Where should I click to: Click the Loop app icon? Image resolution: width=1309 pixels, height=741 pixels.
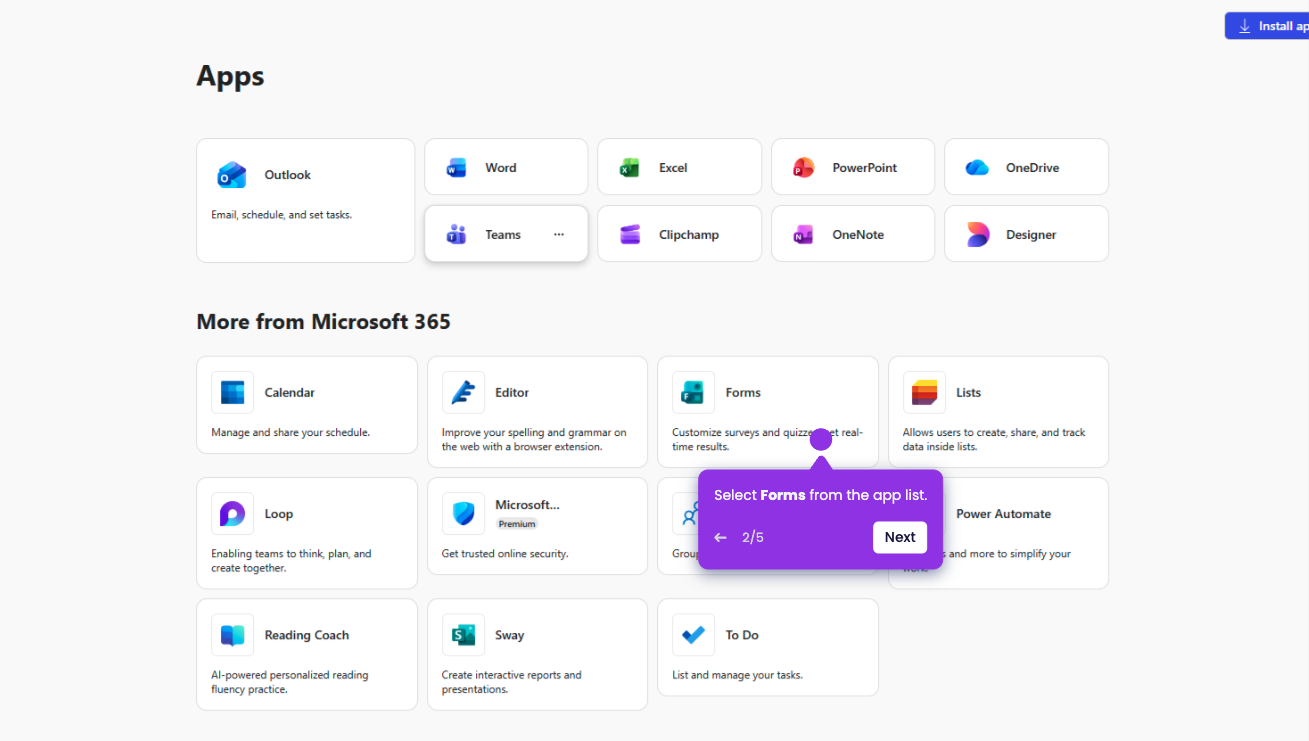point(232,514)
